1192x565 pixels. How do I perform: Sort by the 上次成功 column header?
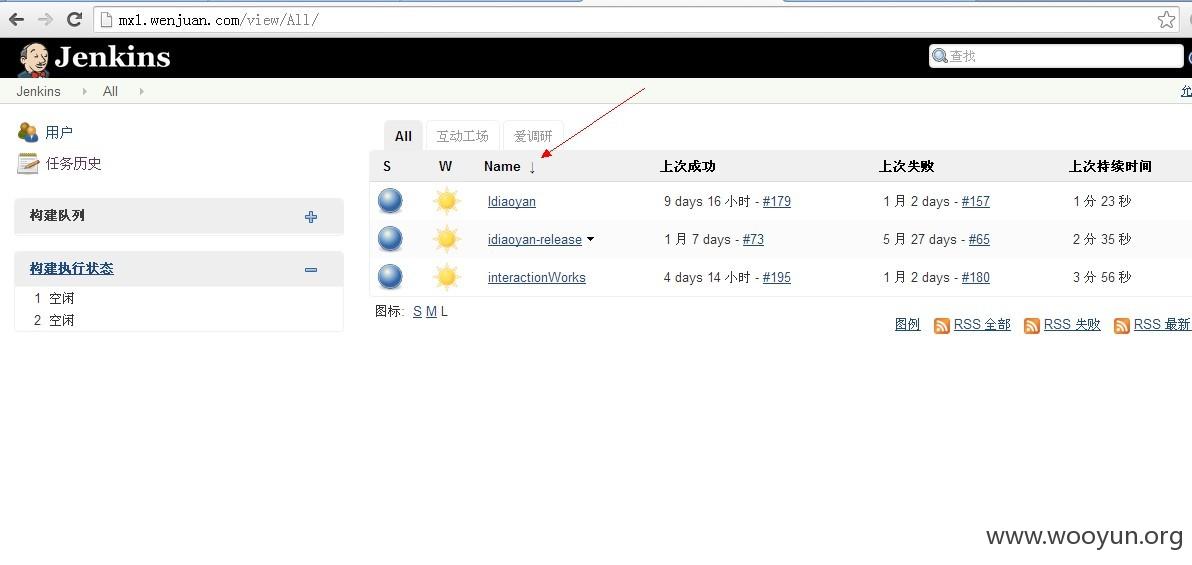pyautogui.click(x=688, y=167)
